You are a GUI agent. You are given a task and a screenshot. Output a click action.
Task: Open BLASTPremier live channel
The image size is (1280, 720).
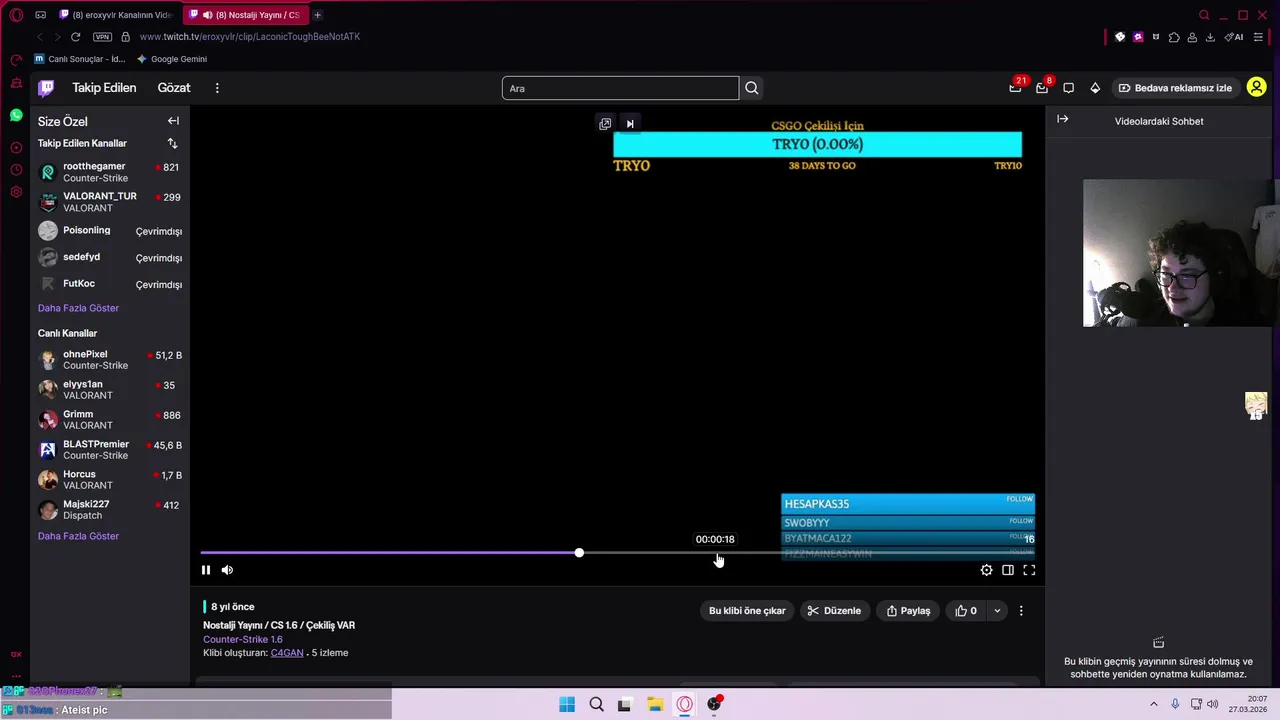(110, 450)
